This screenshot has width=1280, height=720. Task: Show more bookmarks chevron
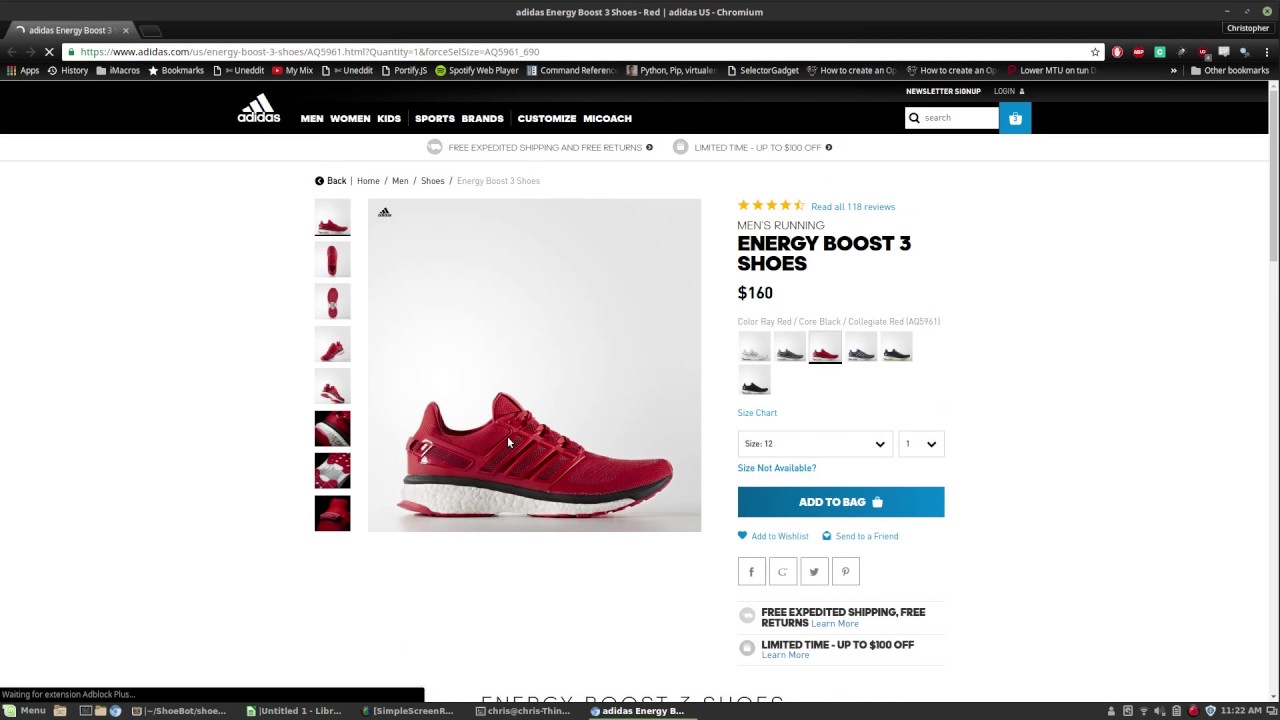click(x=1173, y=71)
